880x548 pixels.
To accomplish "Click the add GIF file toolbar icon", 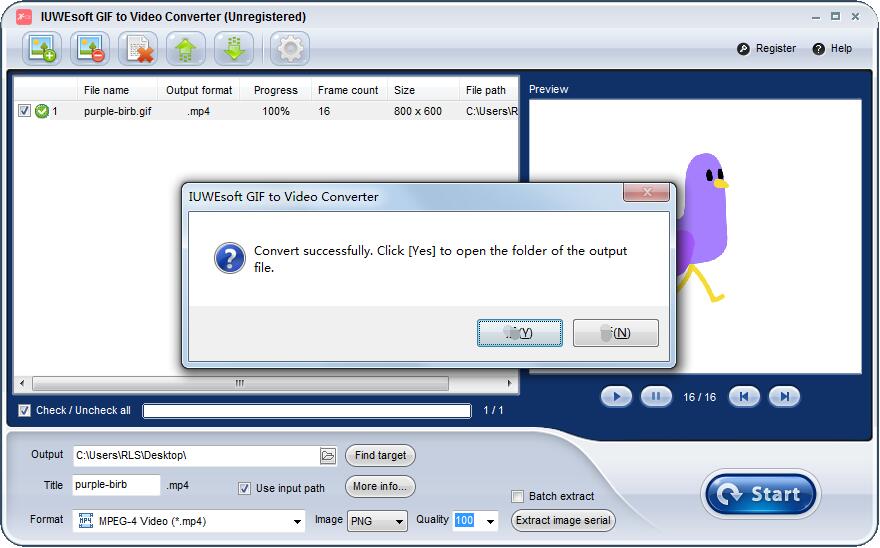I will [x=42, y=48].
